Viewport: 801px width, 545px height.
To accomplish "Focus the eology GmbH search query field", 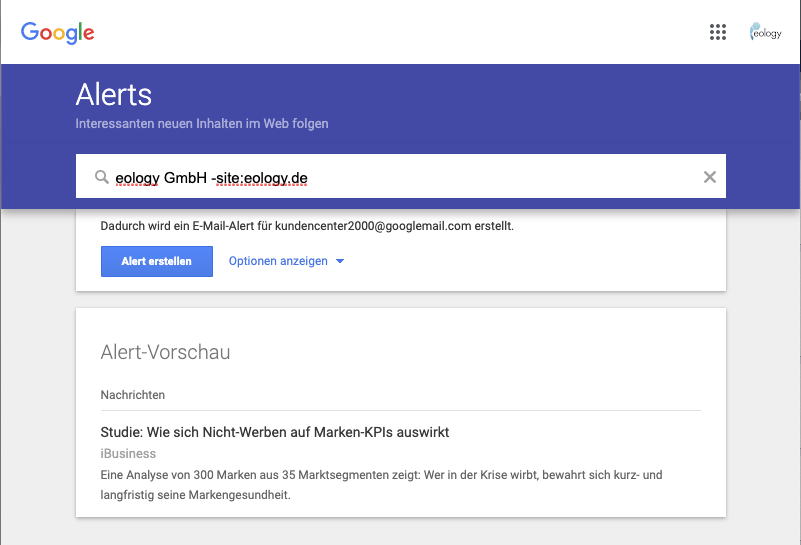I will 400,176.
